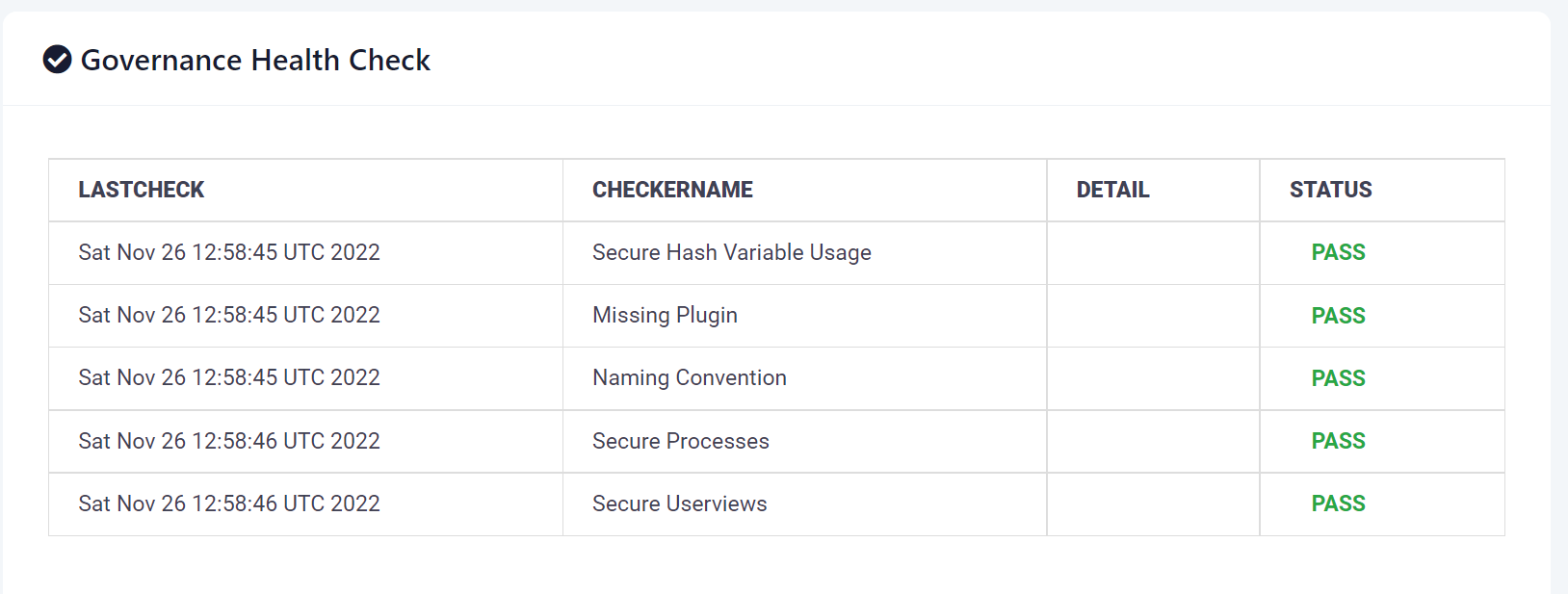Click the last check timestamp for Secure Processes
1568x594 pixels.
pos(229,441)
